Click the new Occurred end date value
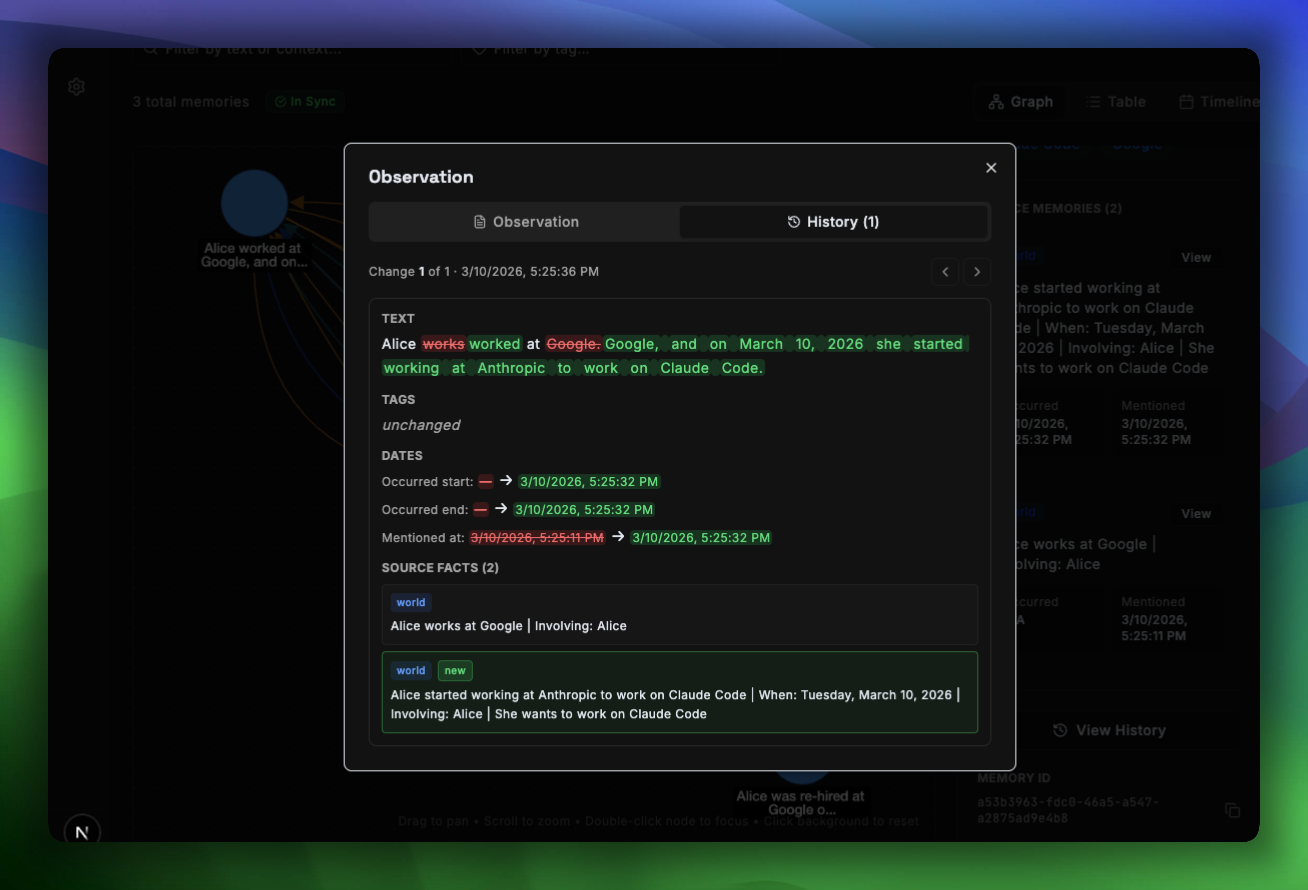This screenshot has height=890, width=1308. (584, 510)
